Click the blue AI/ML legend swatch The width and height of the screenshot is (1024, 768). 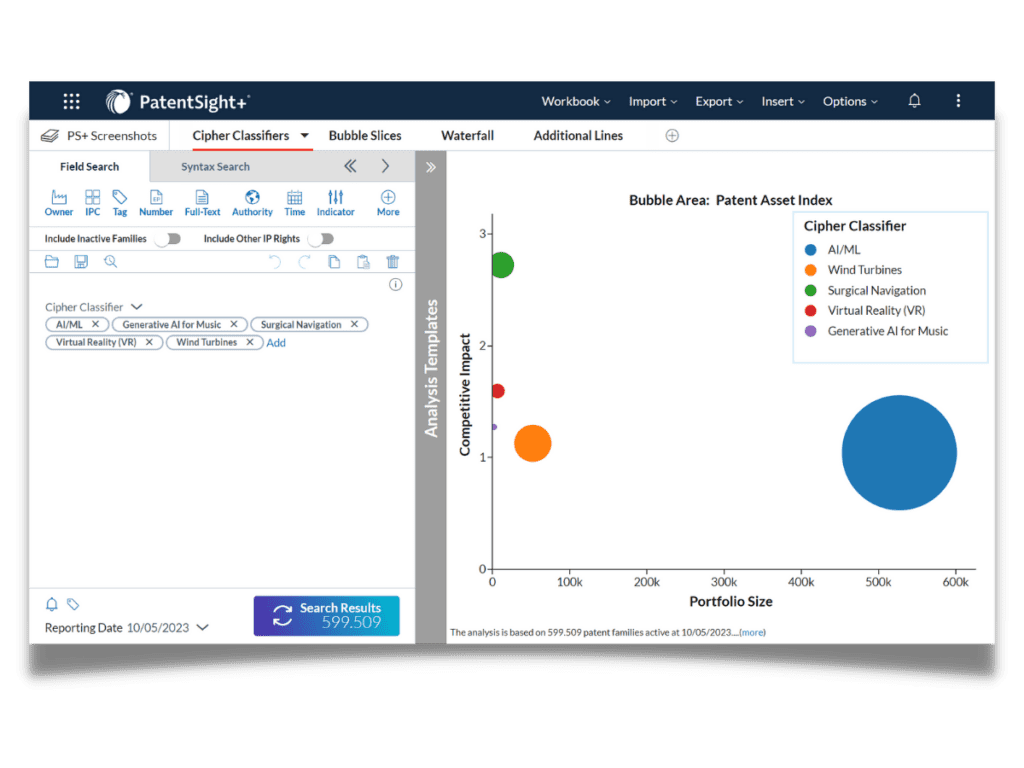tap(810, 250)
